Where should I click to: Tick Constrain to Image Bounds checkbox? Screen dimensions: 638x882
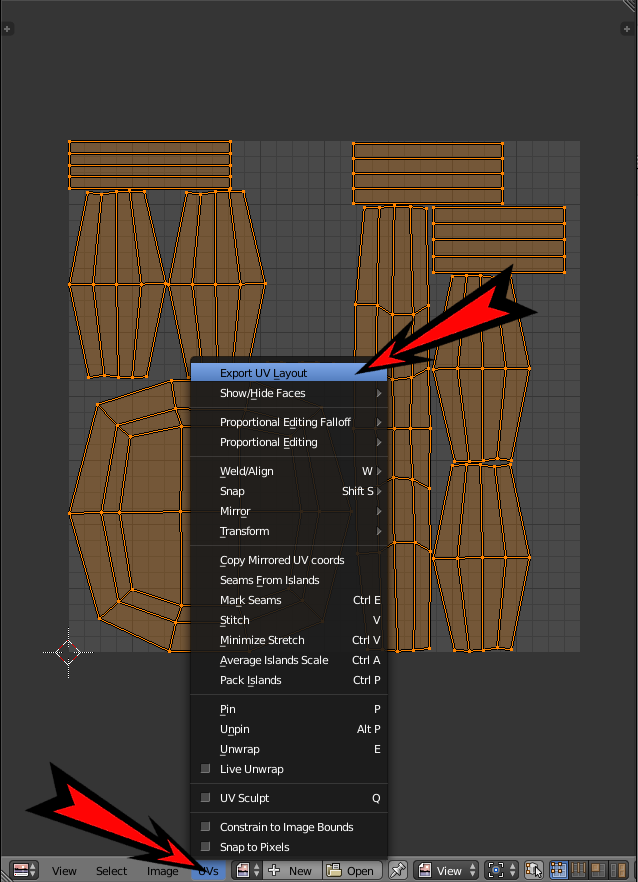pyautogui.click(x=205, y=826)
